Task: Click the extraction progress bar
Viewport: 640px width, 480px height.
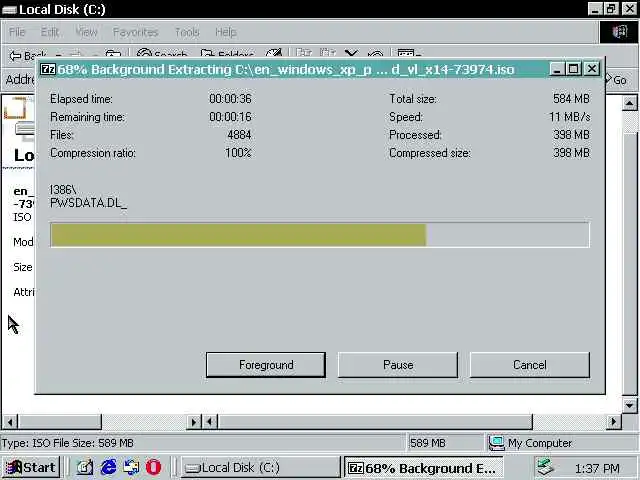Action: pos(320,235)
